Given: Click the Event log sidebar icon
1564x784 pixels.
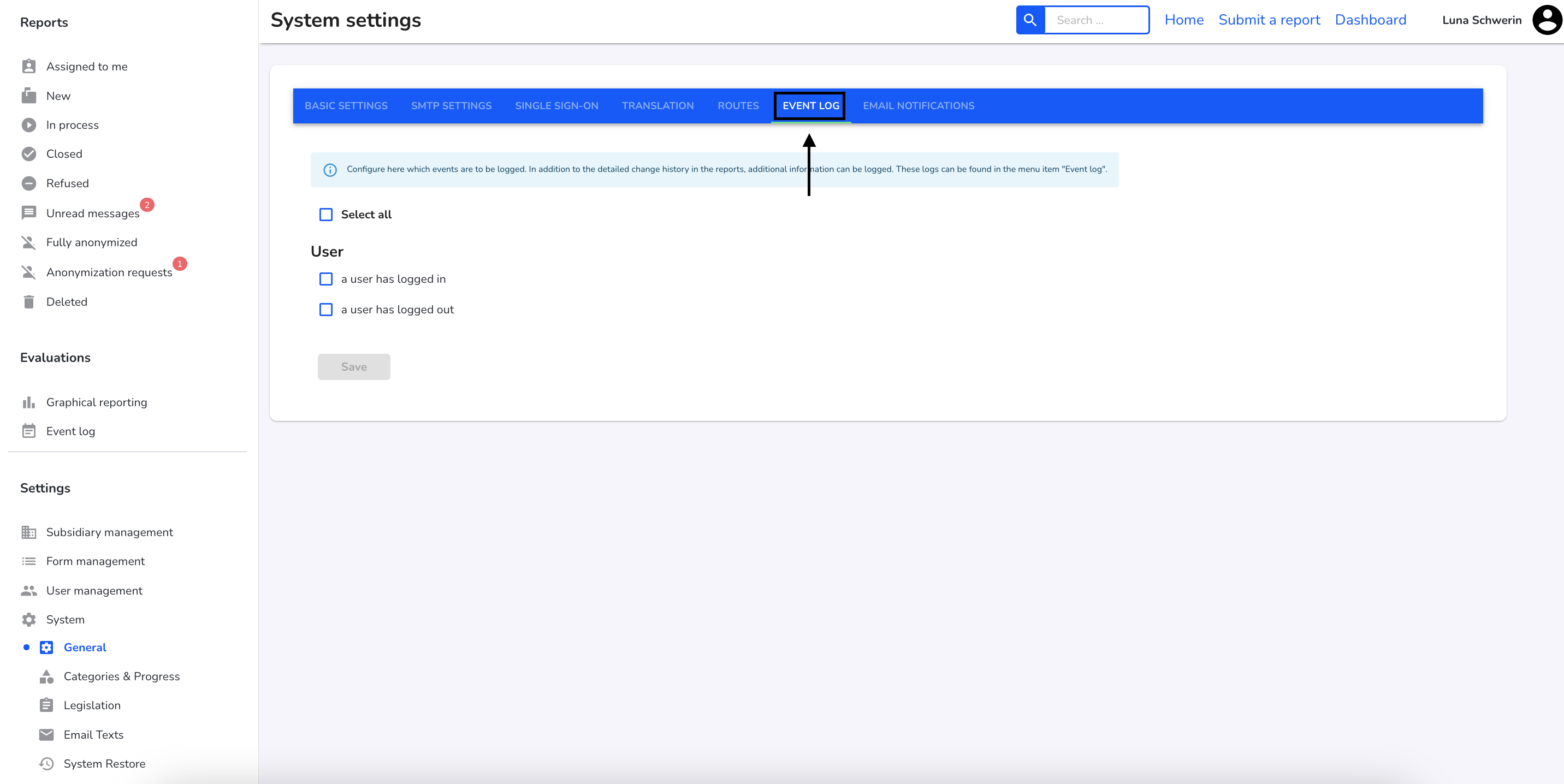Looking at the screenshot, I should coord(29,431).
